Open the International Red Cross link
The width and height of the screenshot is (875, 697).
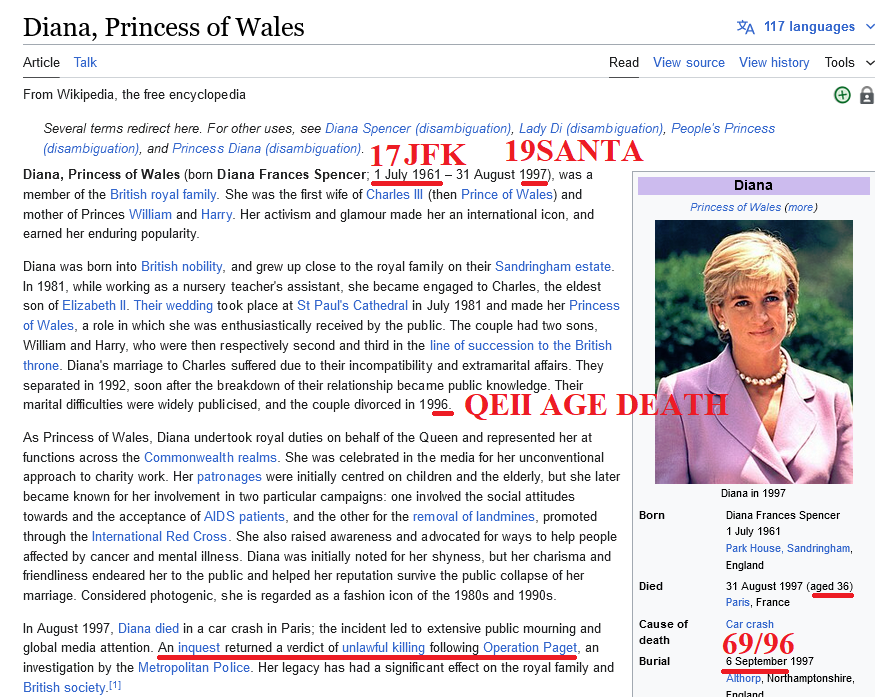coord(159,536)
